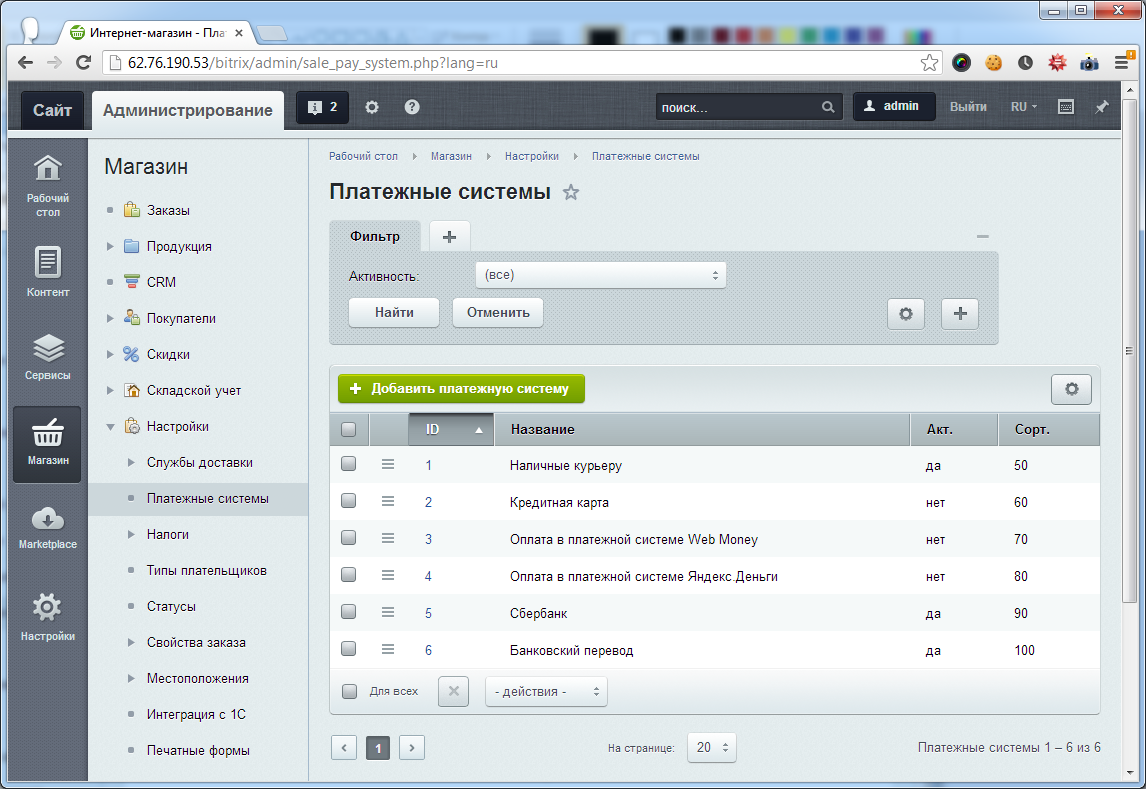The width and height of the screenshot is (1146, 789).
Task: Open the действия actions dropdown
Action: click(546, 692)
